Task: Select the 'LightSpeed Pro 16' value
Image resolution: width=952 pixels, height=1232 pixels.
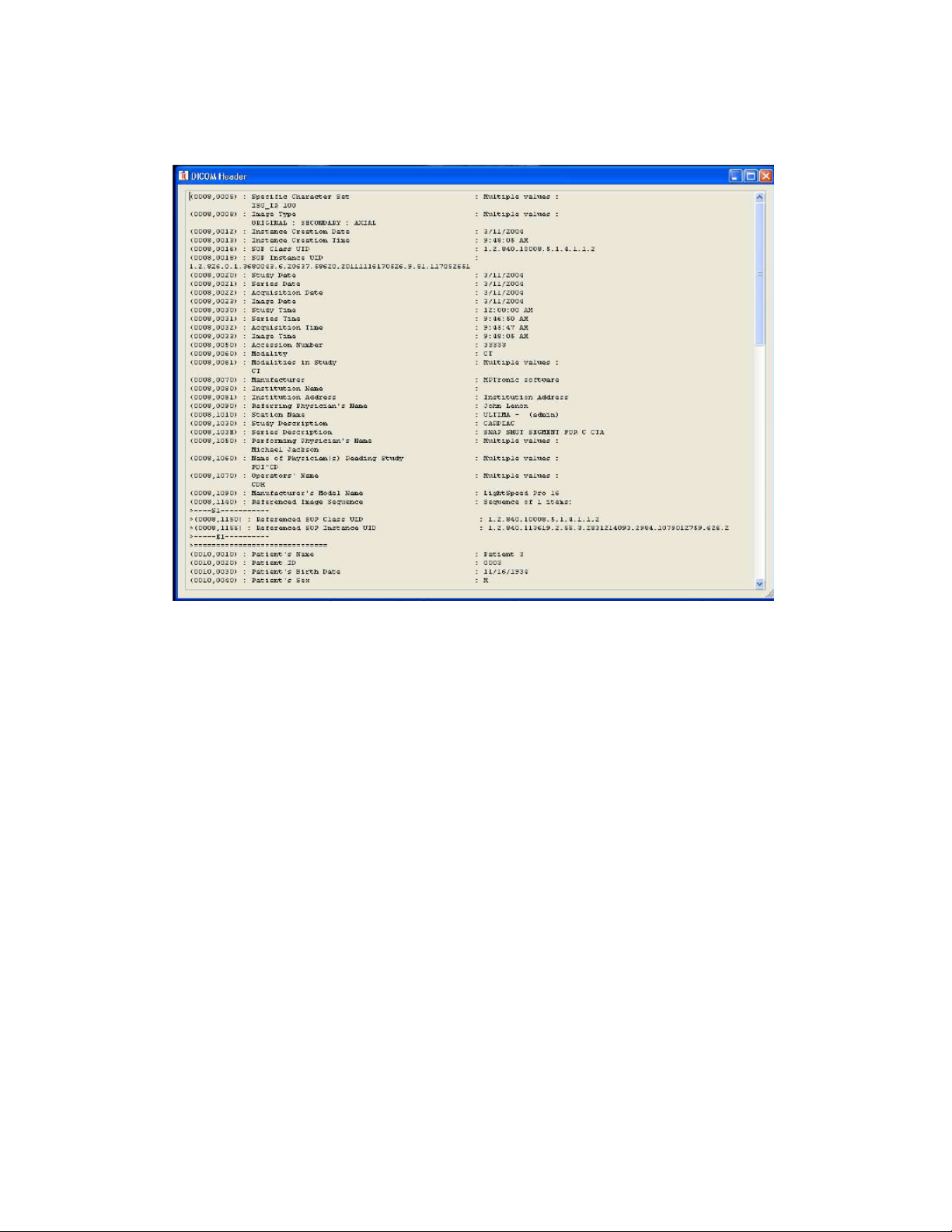Action: (x=521, y=493)
